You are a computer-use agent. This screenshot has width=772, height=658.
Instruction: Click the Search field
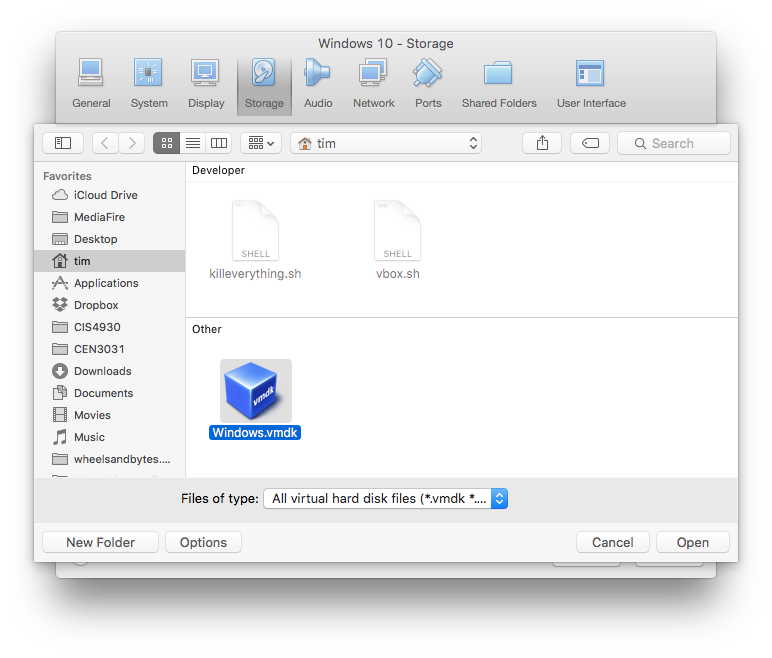pos(674,143)
